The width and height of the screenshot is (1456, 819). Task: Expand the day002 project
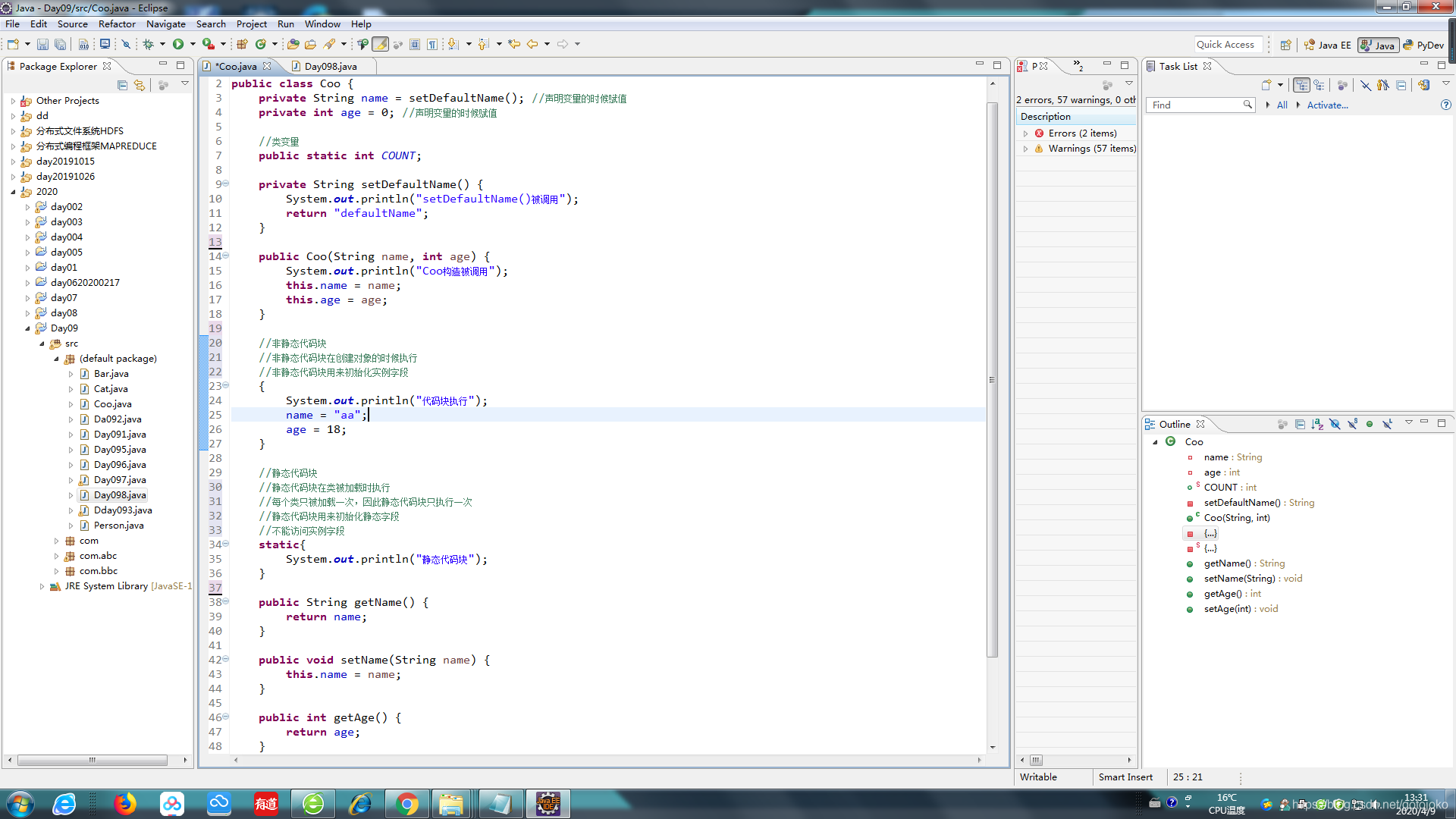pyautogui.click(x=28, y=207)
